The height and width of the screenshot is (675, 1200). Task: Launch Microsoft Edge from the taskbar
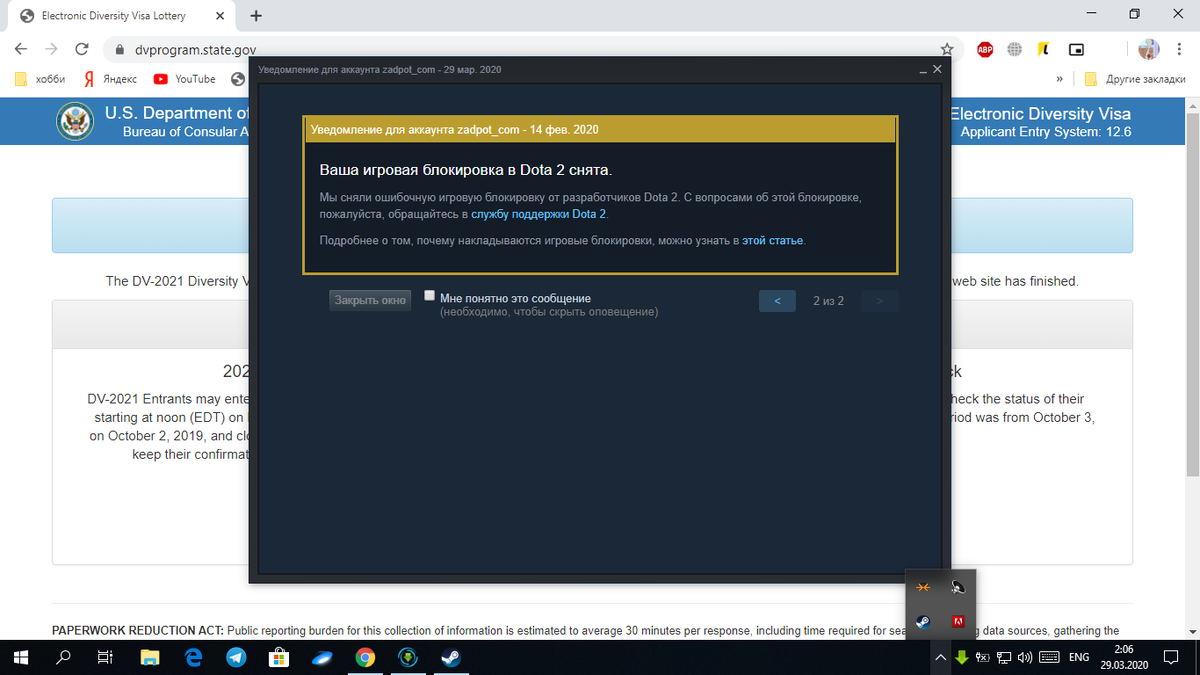tap(194, 657)
